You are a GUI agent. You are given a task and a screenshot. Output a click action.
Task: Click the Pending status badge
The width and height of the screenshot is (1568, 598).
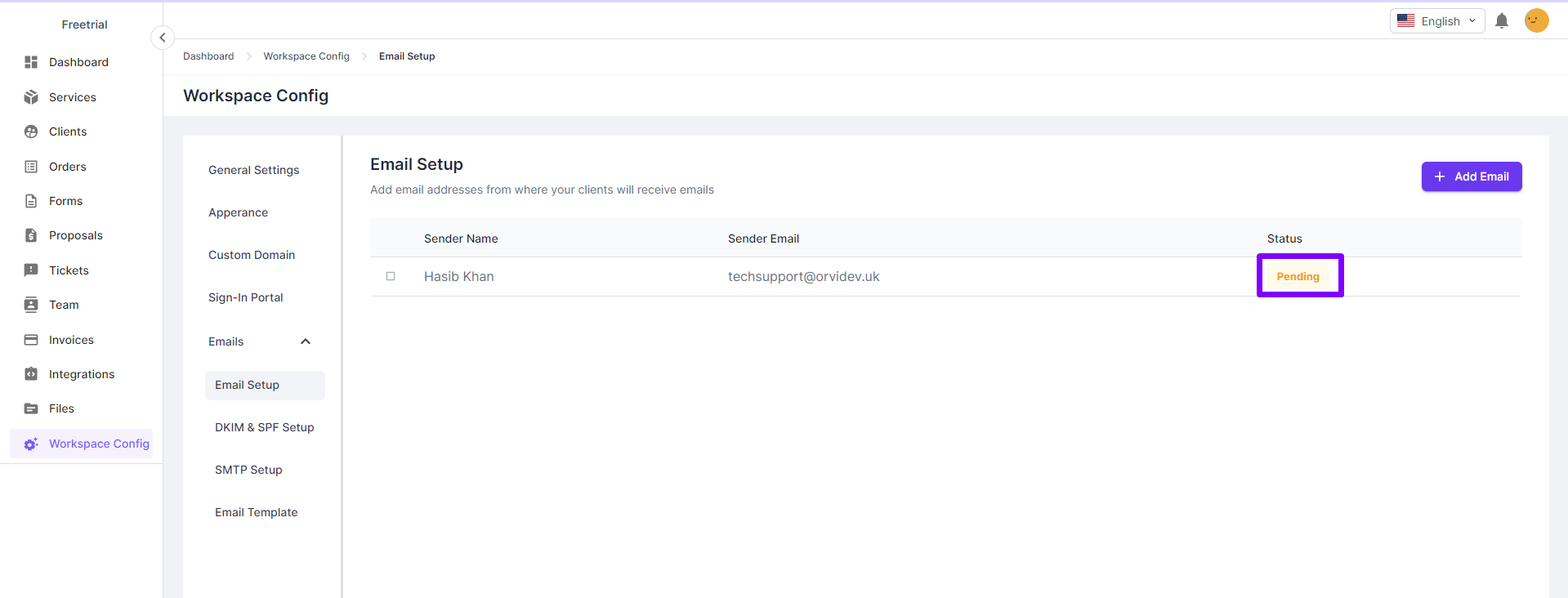click(x=1298, y=276)
